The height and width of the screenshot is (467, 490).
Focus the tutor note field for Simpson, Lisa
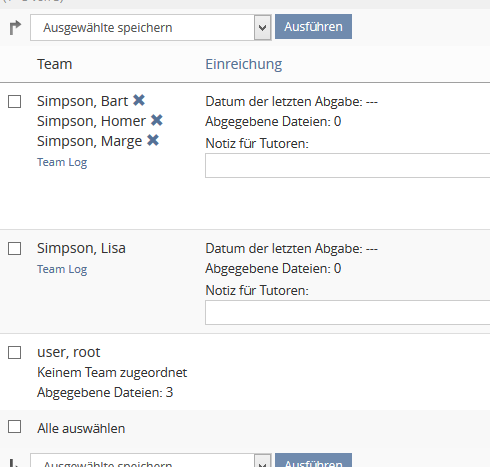348,313
